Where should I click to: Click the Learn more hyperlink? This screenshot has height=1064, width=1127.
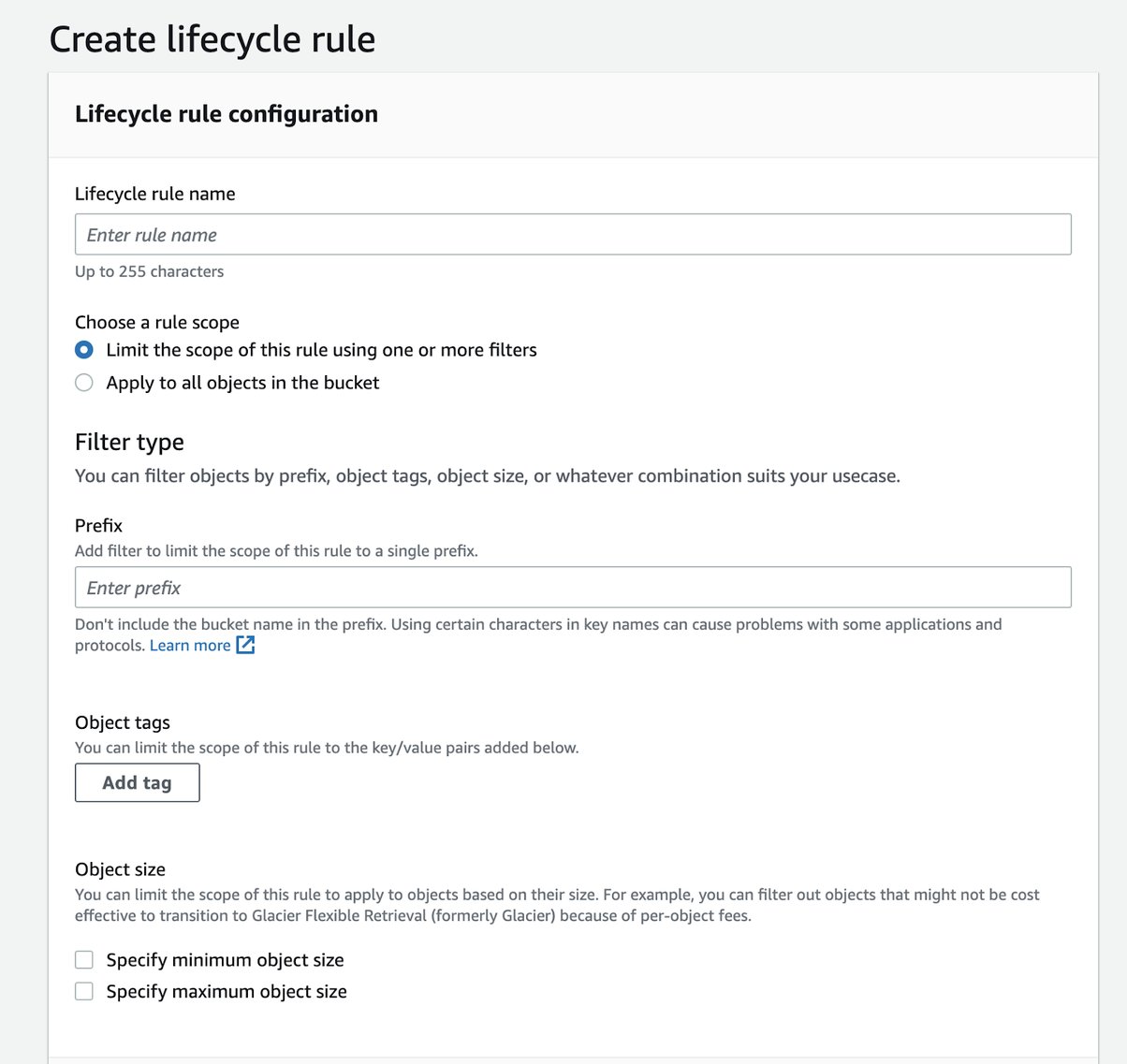click(190, 645)
